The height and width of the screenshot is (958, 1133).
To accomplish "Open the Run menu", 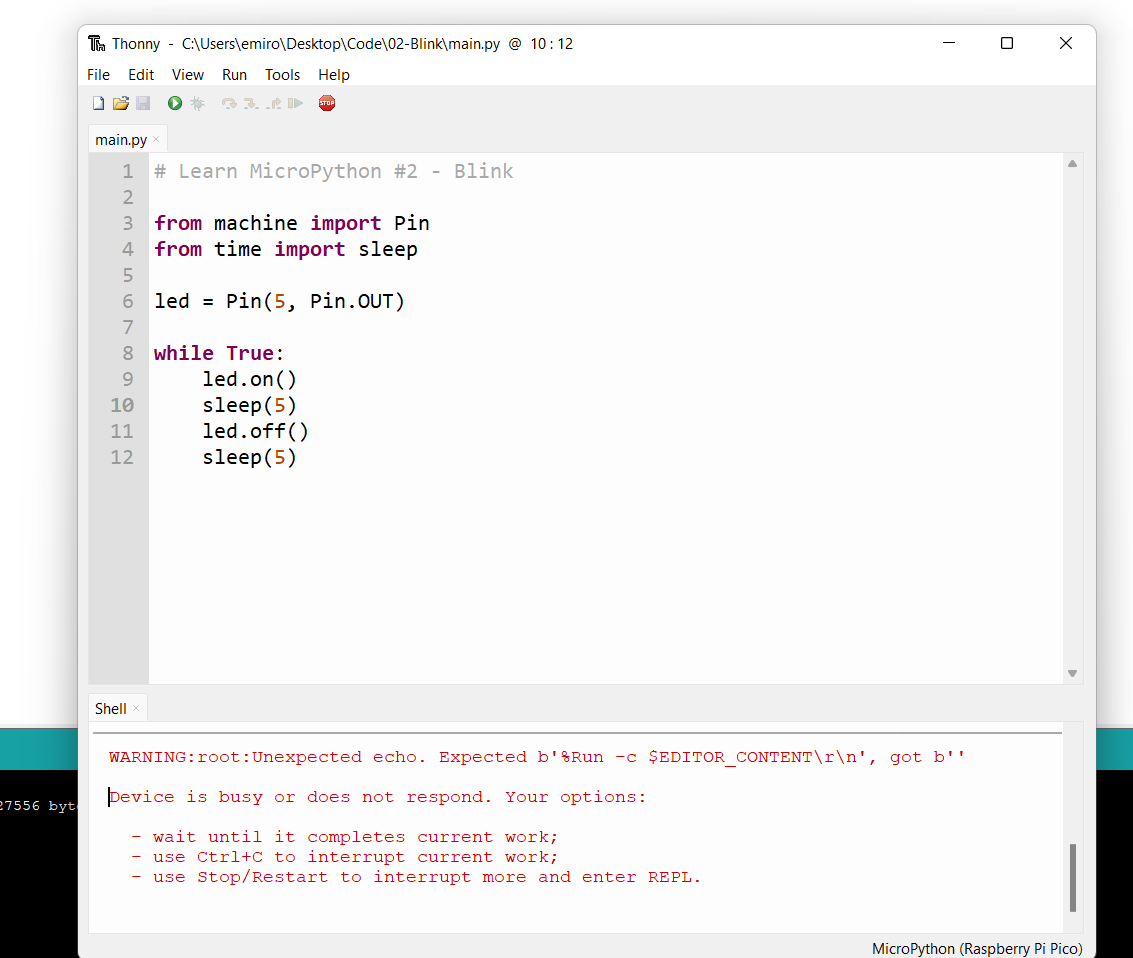I will coord(234,75).
